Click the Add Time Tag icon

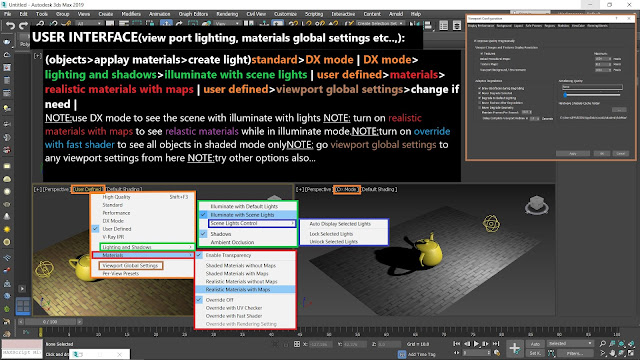[402, 354]
